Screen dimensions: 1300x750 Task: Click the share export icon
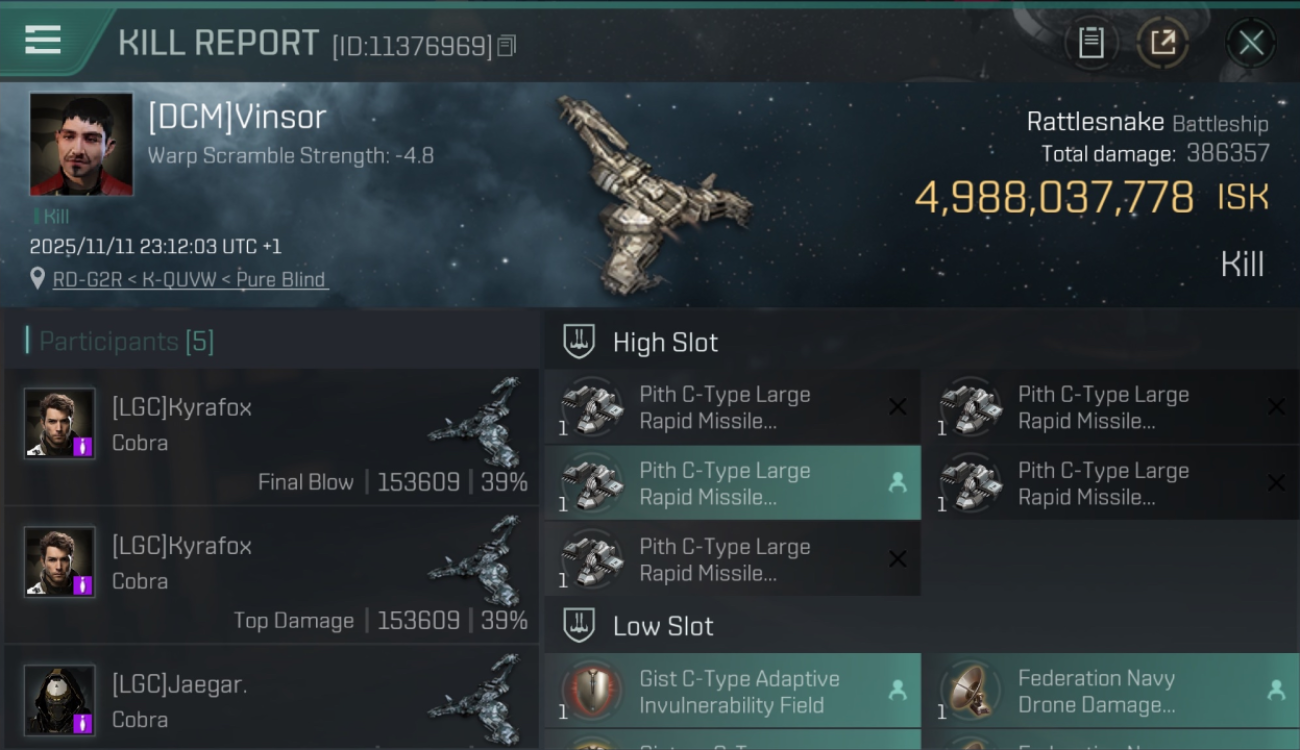coord(1163,43)
